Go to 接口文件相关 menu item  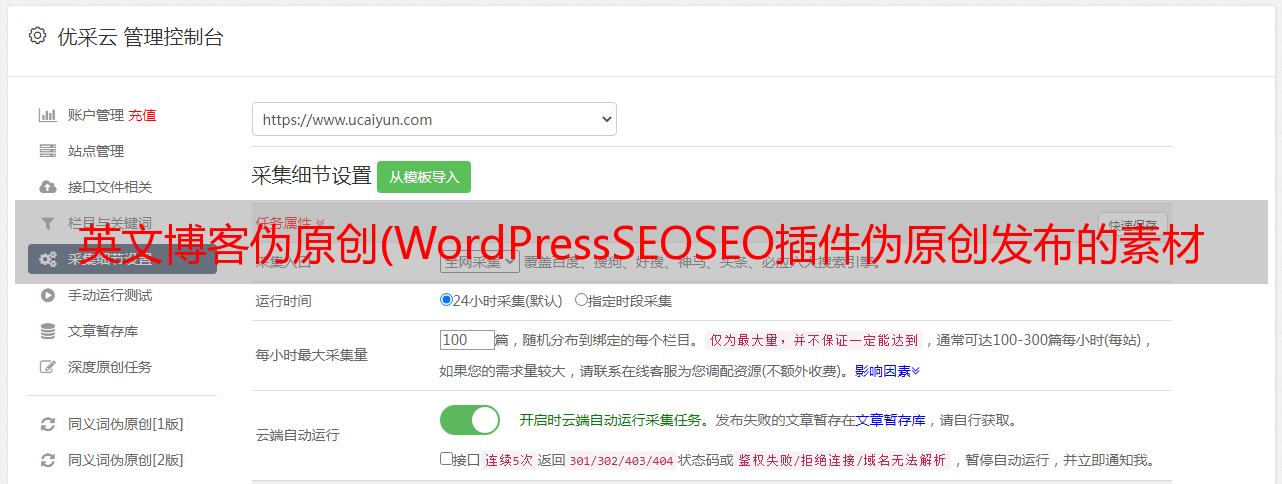tap(110, 187)
